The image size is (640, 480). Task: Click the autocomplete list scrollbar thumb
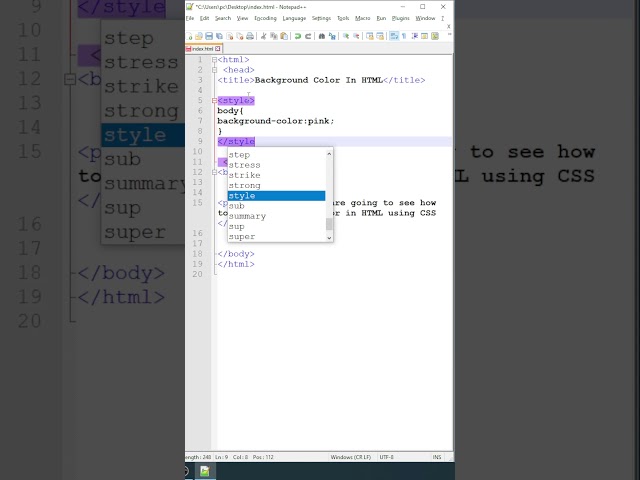[x=329, y=224]
